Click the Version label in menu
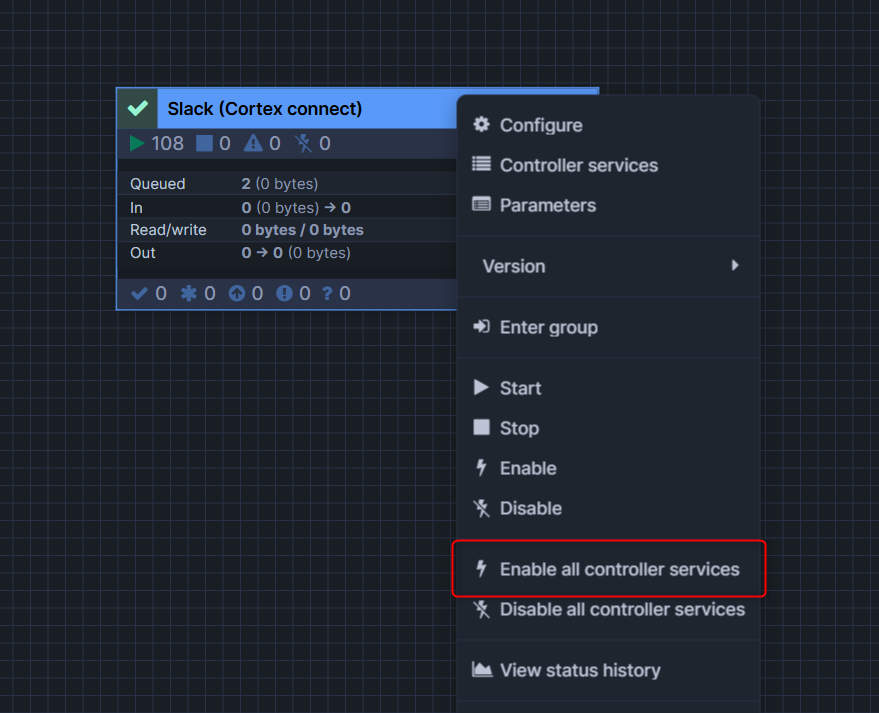Screen dimensions: 879x713 point(514,266)
